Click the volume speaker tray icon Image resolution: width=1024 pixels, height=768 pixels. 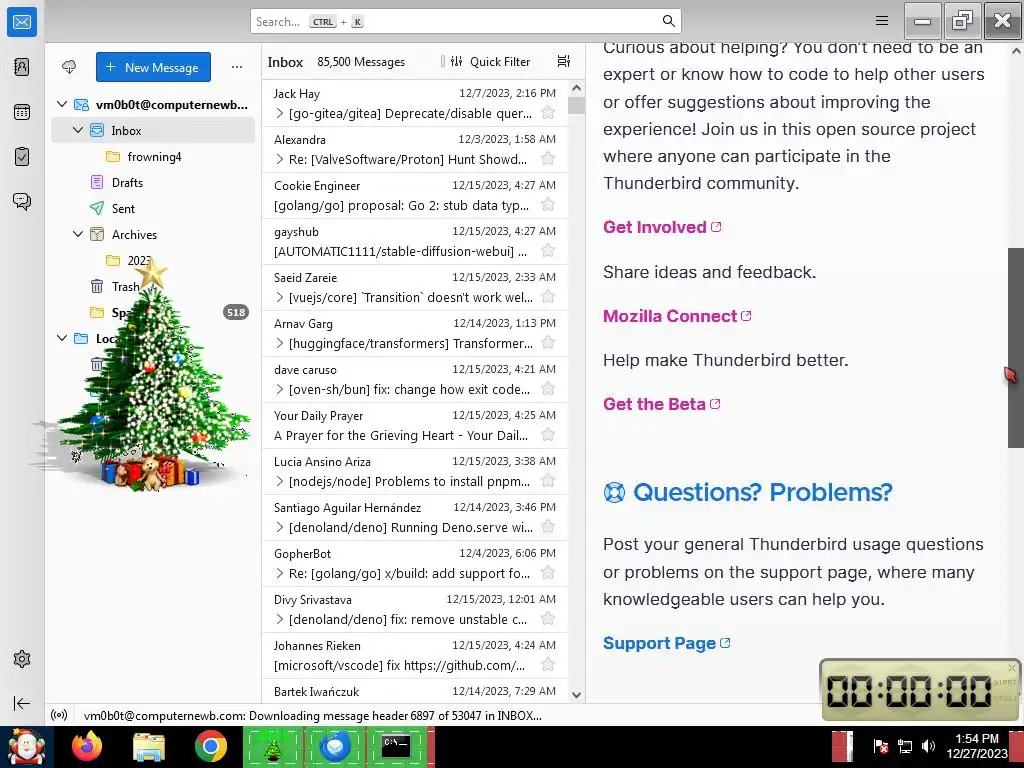pos(929,746)
